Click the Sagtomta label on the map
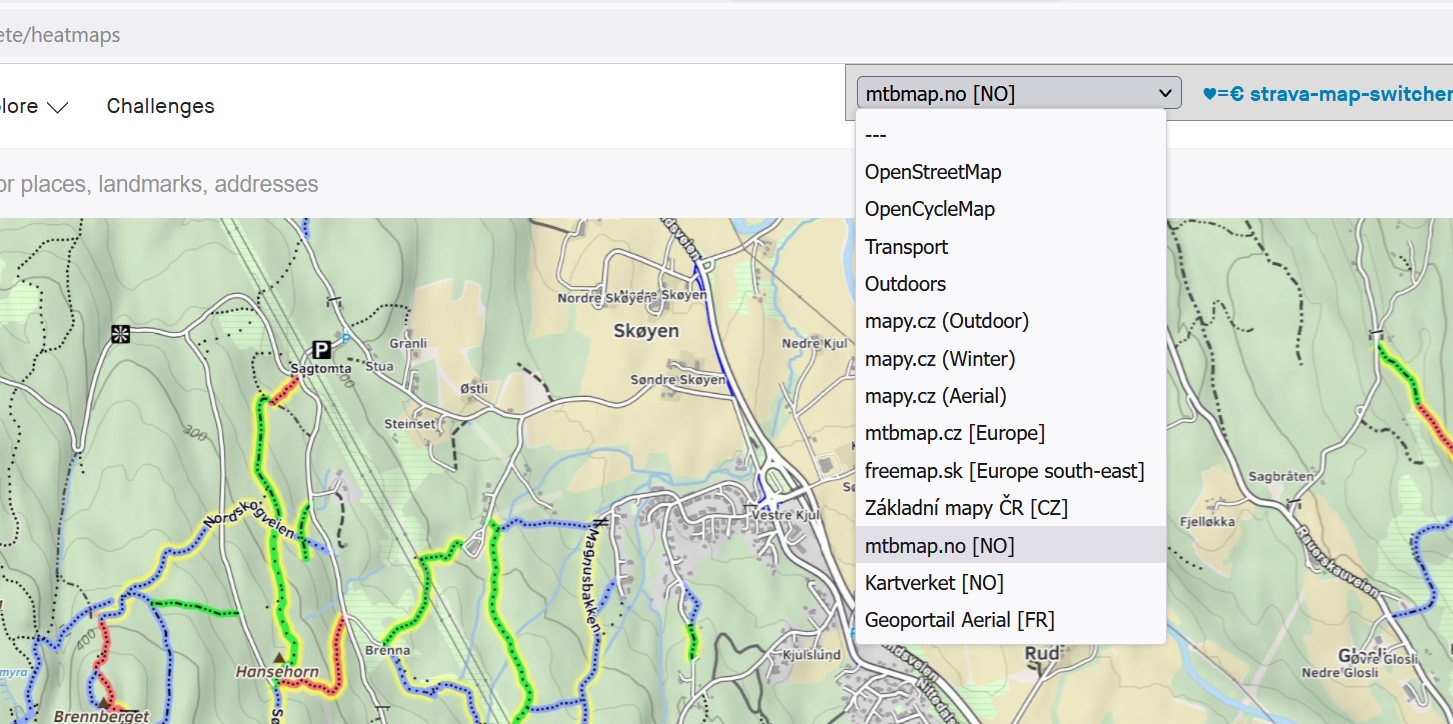Screen dimensions: 1453x724 (x=321, y=368)
